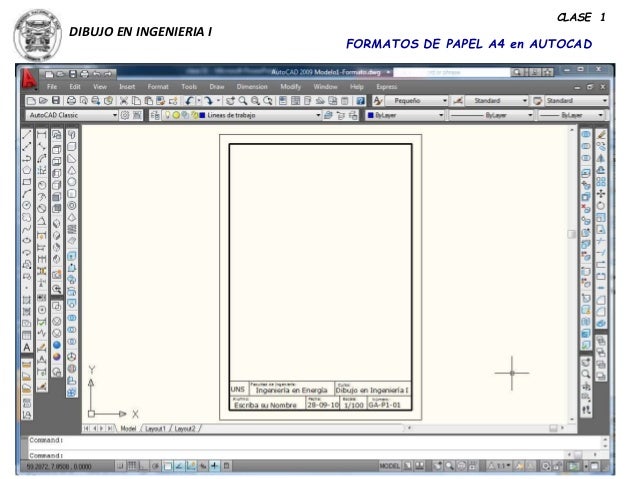The width and height of the screenshot is (638, 479).
Task: Open the AutoCAD Classic workspace dropdown
Action: tap(72, 116)
